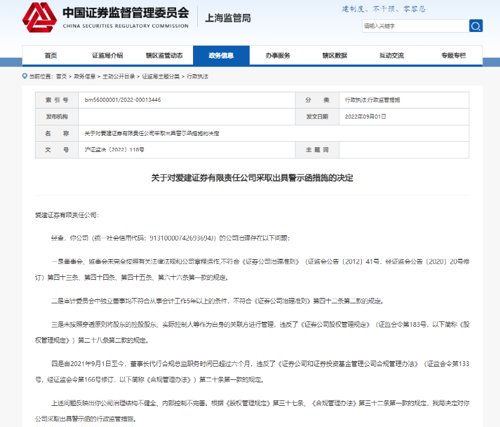Open the 辖区数据 navigation tab
The height and width of the screenshot is (427, 500).
click(x=335, y=55)
